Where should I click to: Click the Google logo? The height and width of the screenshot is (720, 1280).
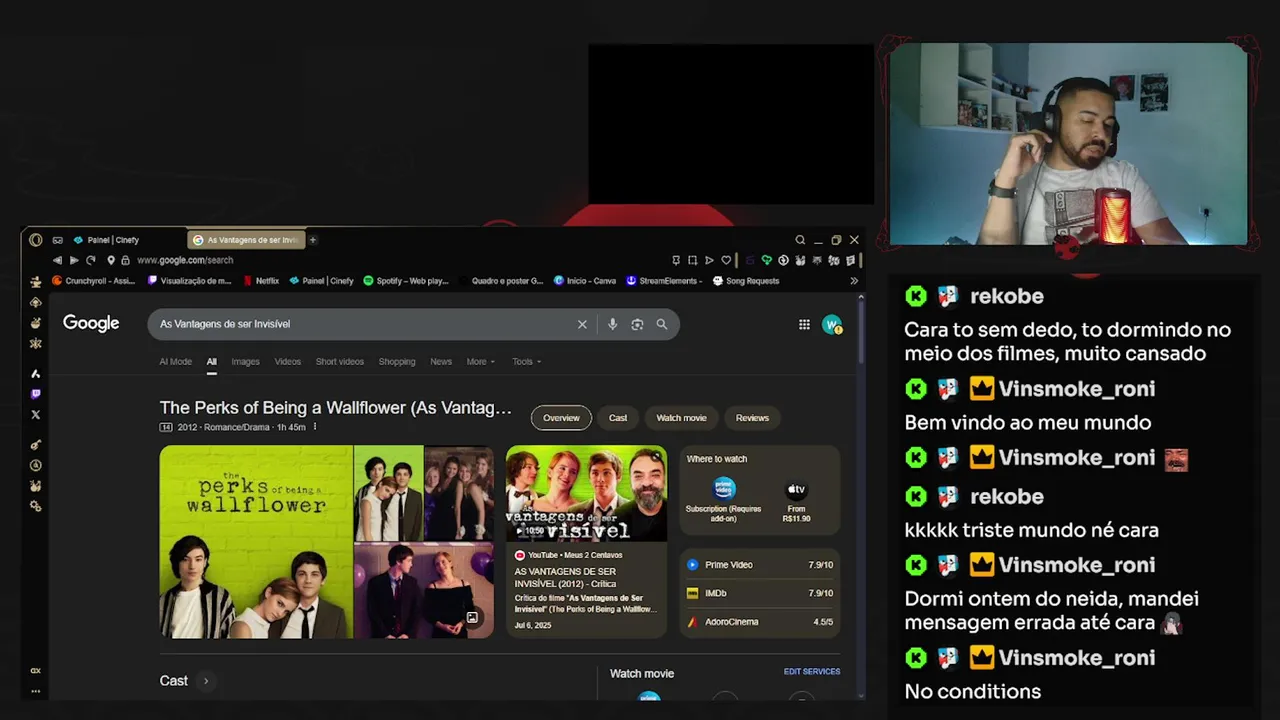(91, 323)
